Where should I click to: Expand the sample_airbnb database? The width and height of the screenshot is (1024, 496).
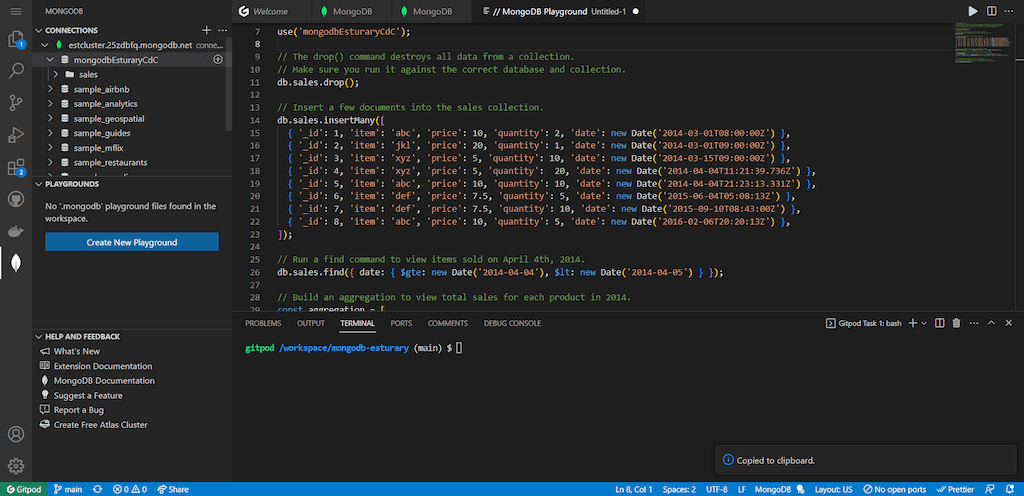pos(51,89)
